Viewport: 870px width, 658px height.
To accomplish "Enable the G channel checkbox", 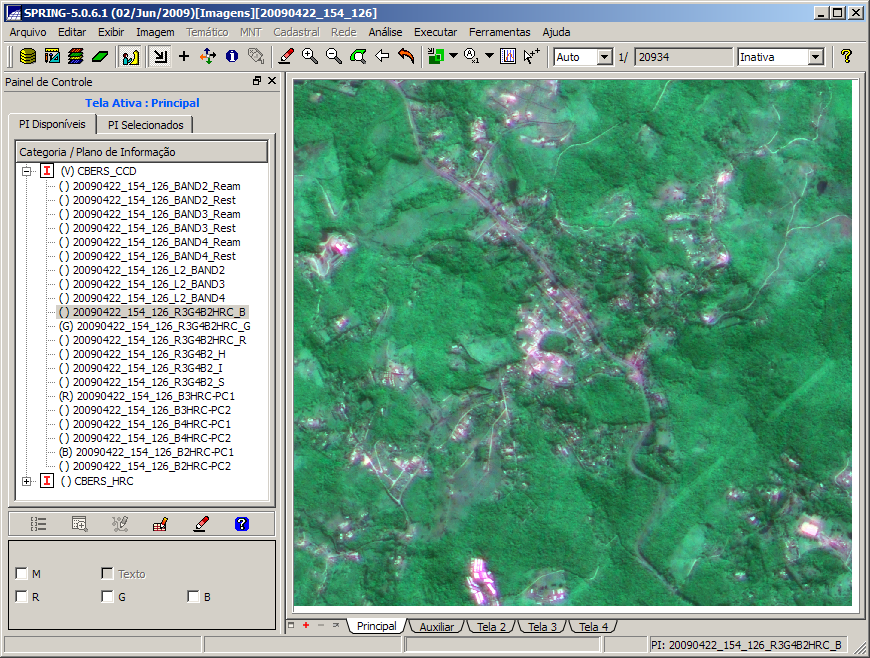I will 107,597.
